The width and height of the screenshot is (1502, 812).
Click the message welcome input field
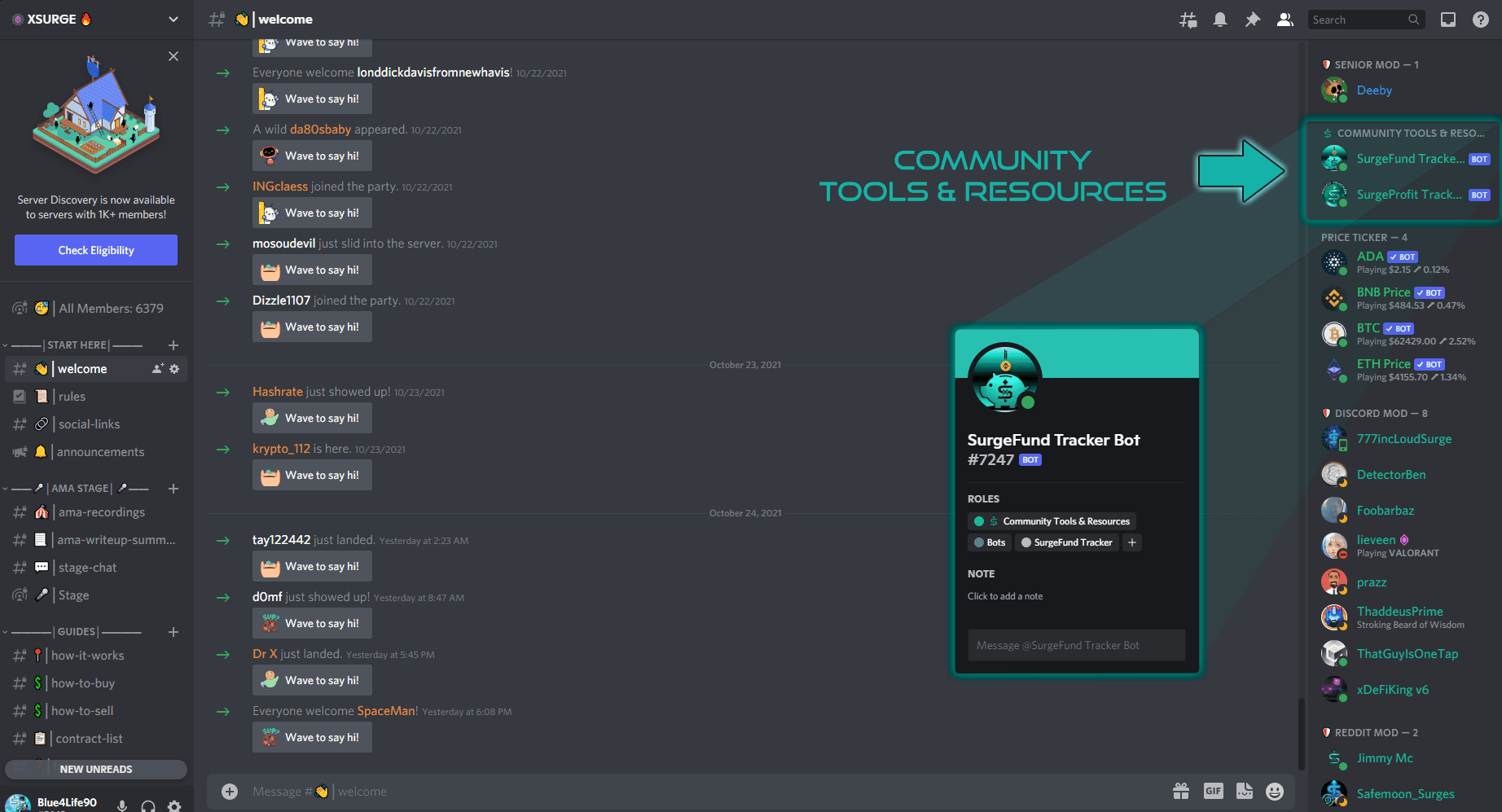click(700, 792)
